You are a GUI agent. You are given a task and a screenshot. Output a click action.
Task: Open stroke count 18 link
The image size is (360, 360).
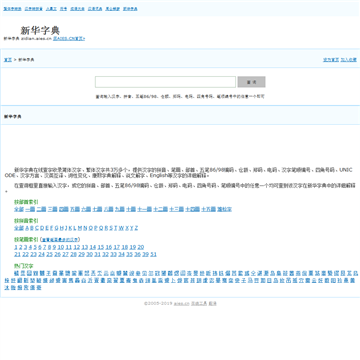click(125, 247)
